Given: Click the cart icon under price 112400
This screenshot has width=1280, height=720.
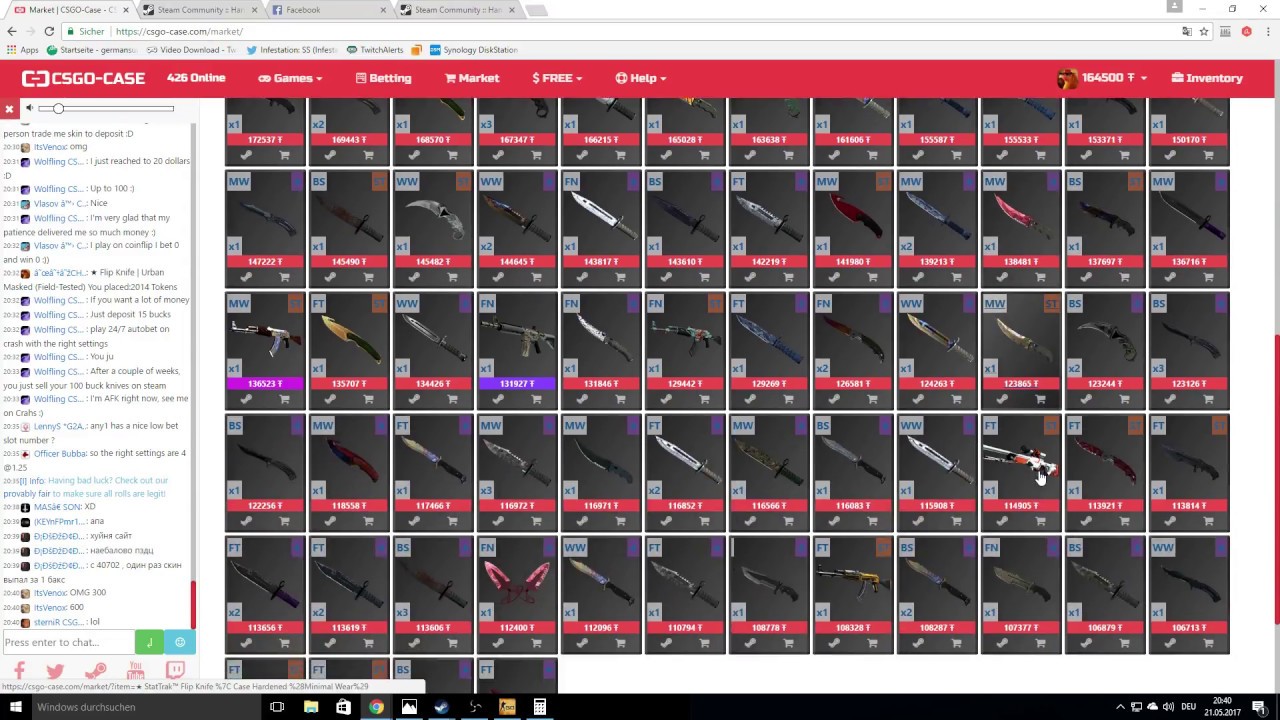Looking at the screenshot, I should (x=536, y=643).
